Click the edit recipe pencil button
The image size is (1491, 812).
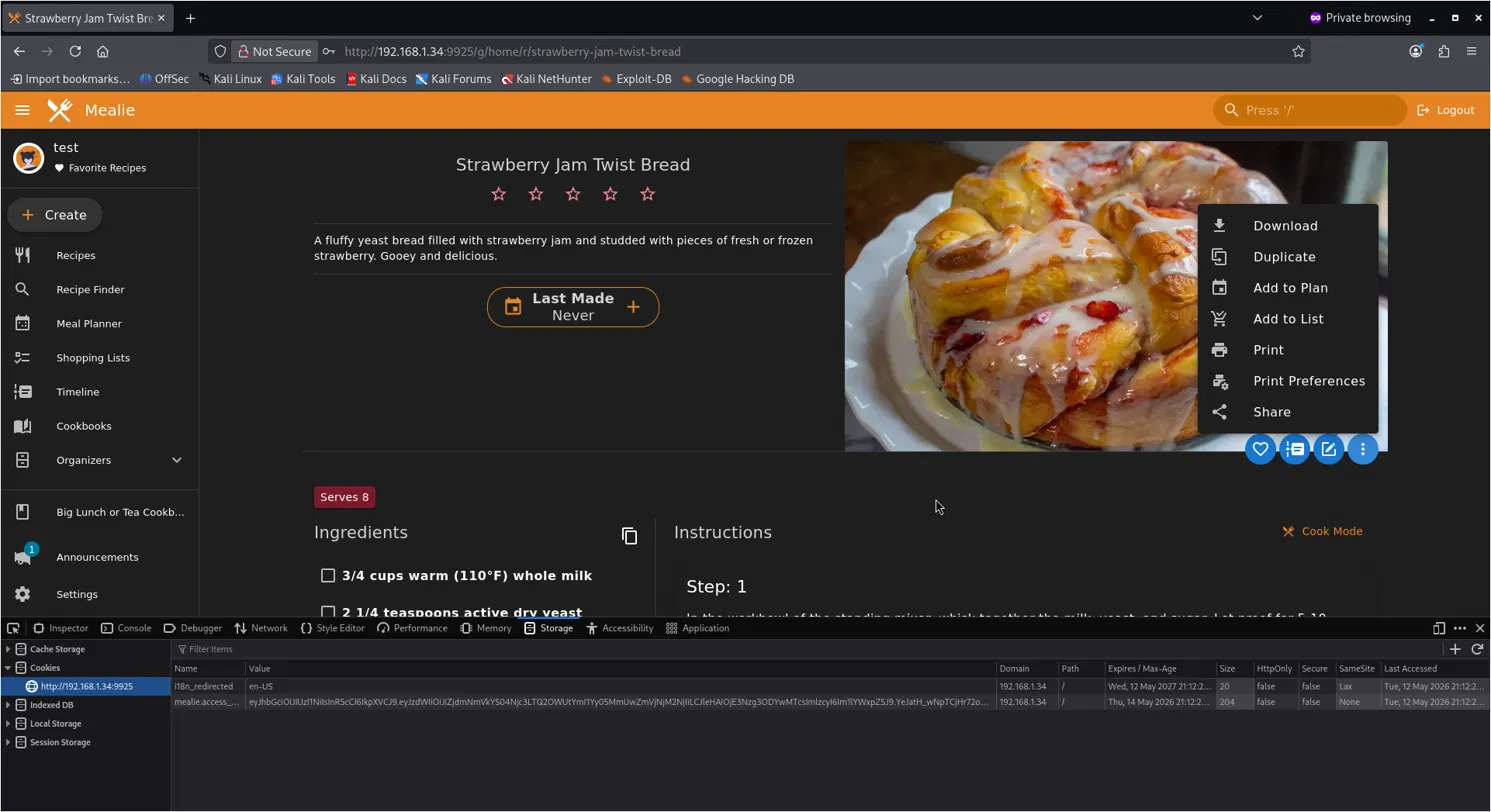click(x=1328, y=449)
